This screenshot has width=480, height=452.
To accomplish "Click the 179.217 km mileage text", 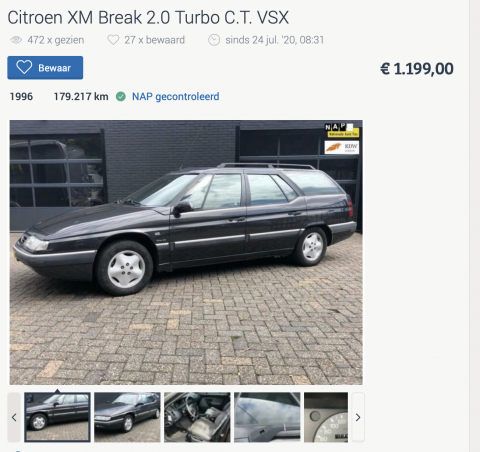I will [x=81, y=97].
